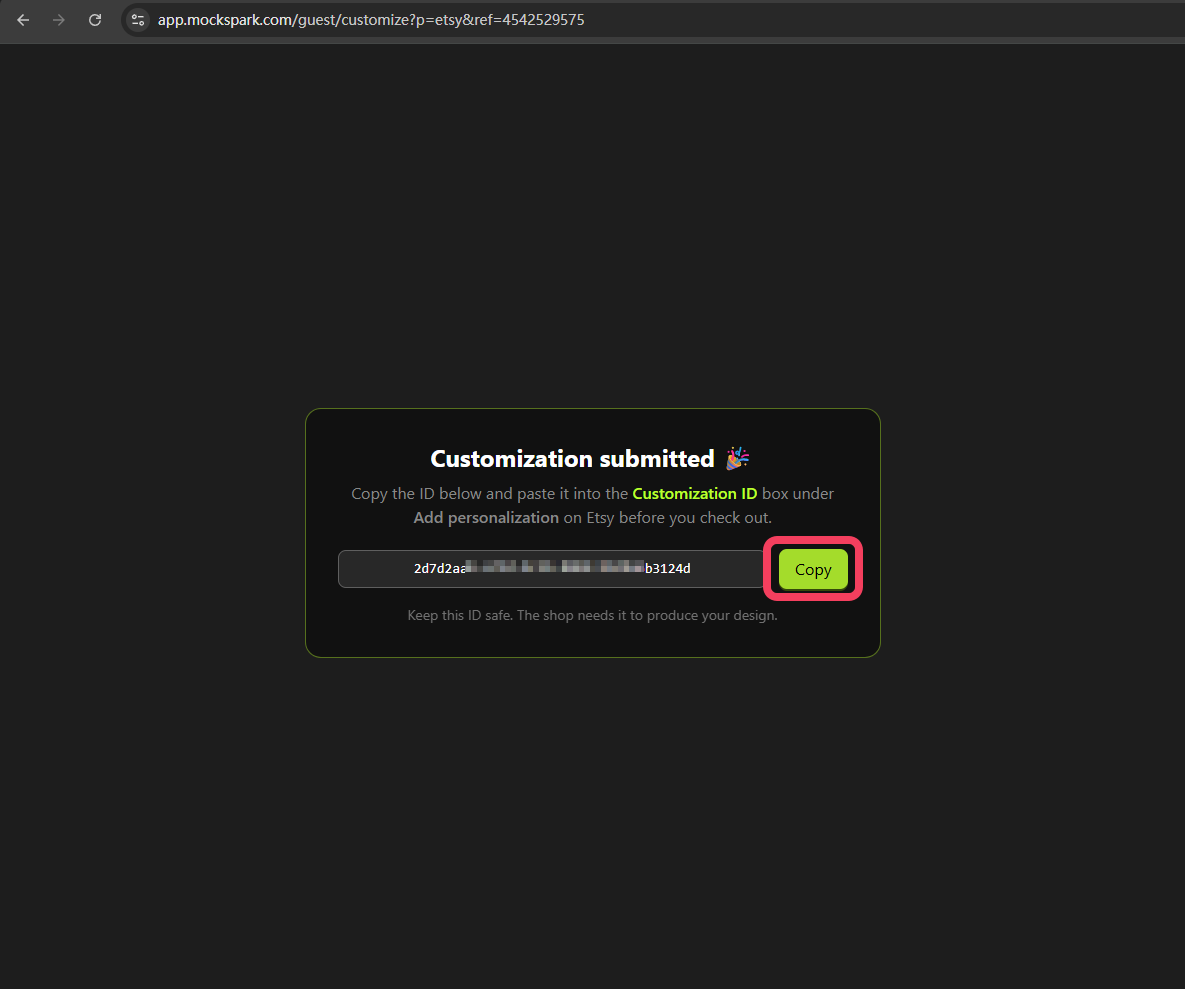
Task: Click the browser forward arrow
Action: (59, 20)
